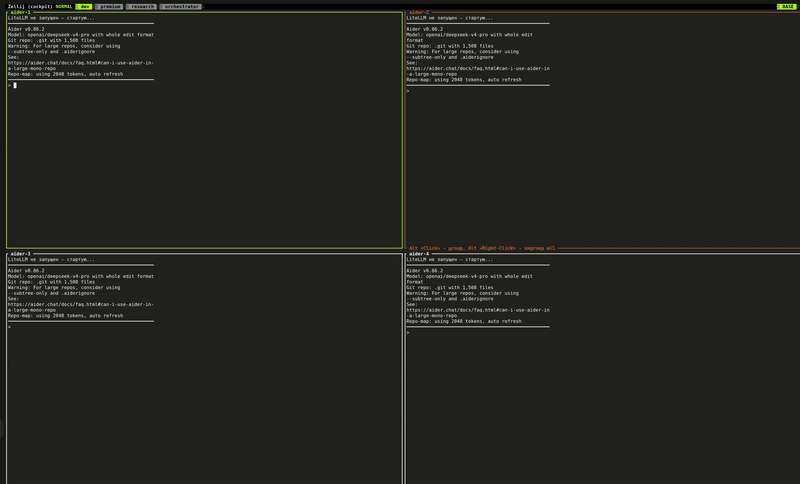Screen dimensions: 800x484
Task: Focus the aider-2 pane title
Action: (x=419, y=12)
